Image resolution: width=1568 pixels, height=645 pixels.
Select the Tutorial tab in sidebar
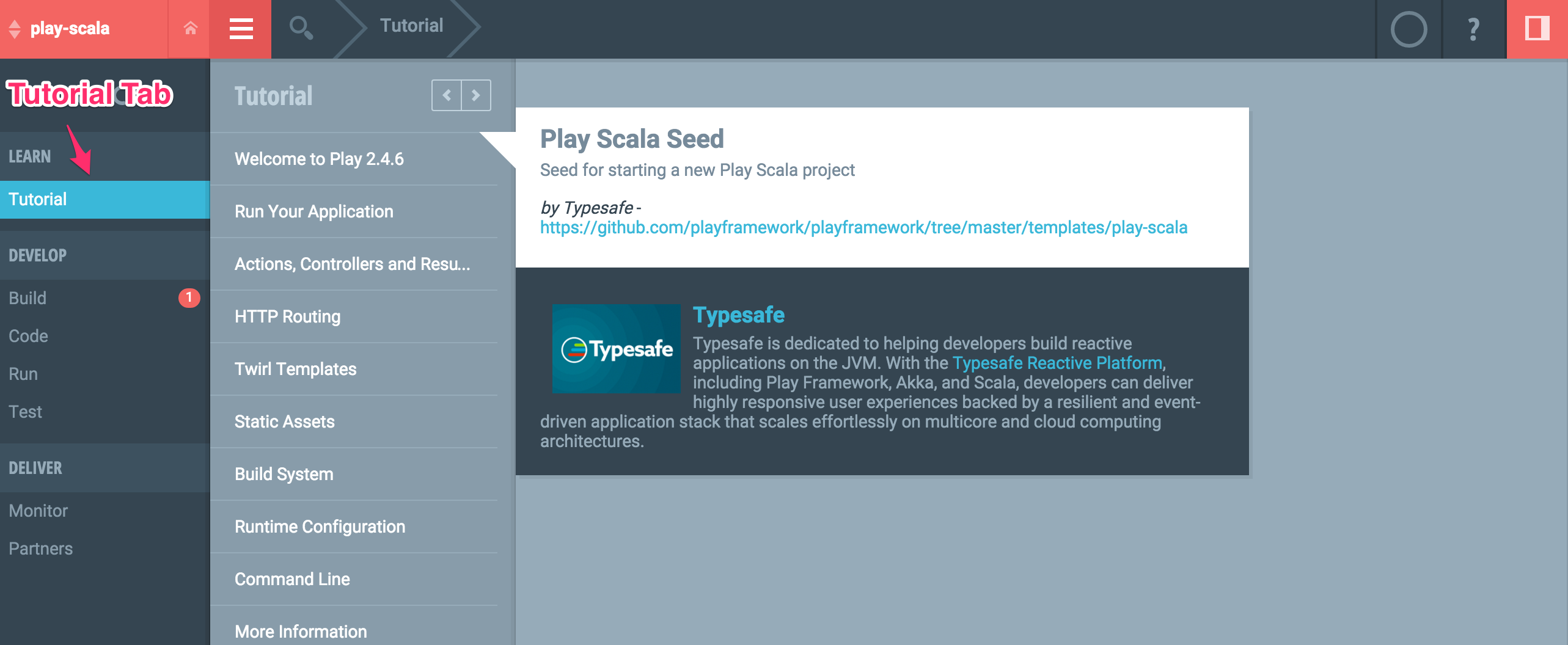point(104,199)
